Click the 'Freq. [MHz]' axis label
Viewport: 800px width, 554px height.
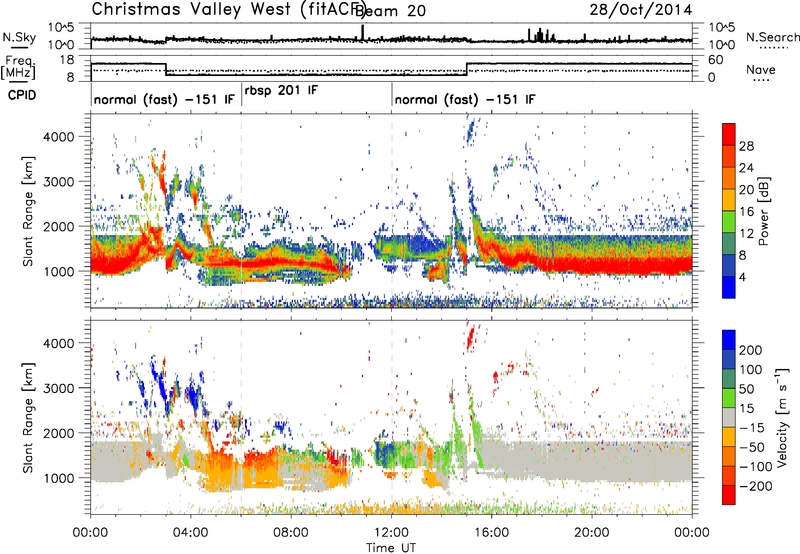pyautogui.click(x=18, y=68)
